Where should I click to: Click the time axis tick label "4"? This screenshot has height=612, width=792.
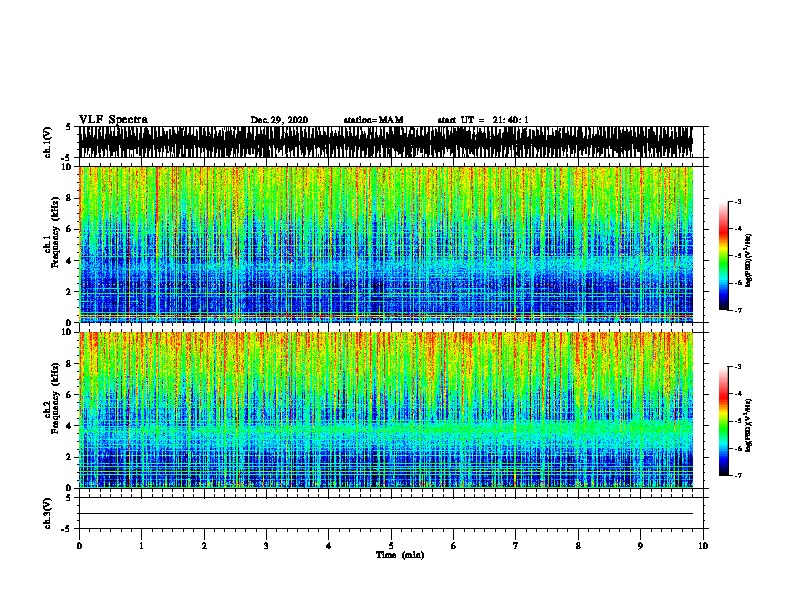329,546
